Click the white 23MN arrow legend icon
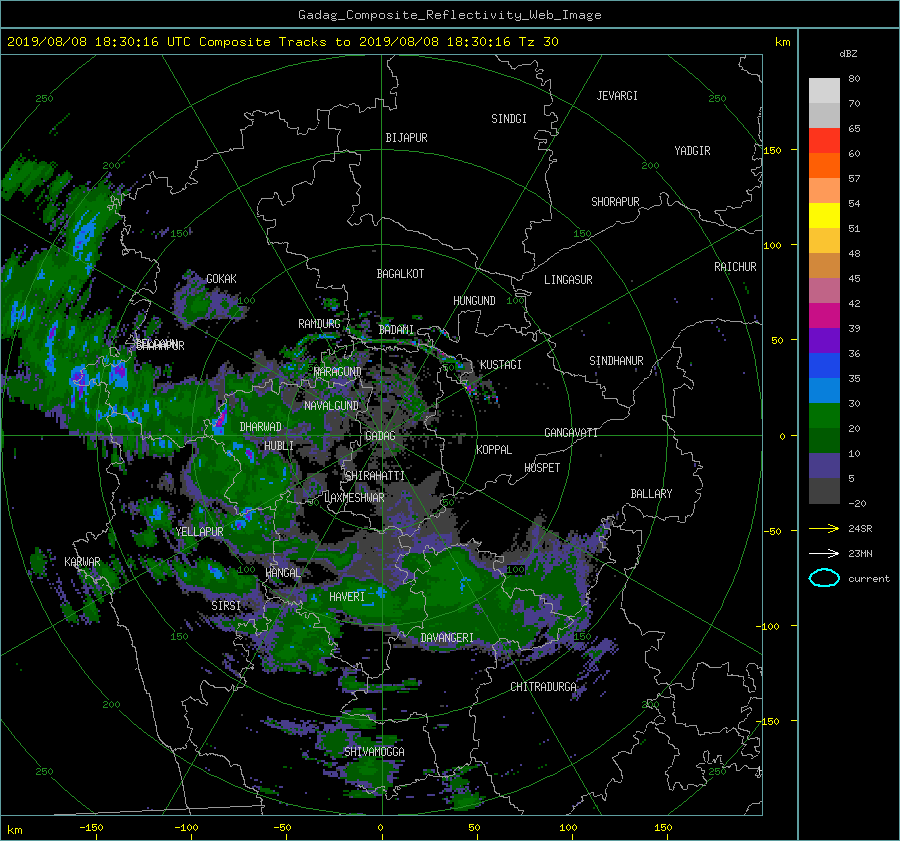Screen dimensions: 900x841 point(824,553)
